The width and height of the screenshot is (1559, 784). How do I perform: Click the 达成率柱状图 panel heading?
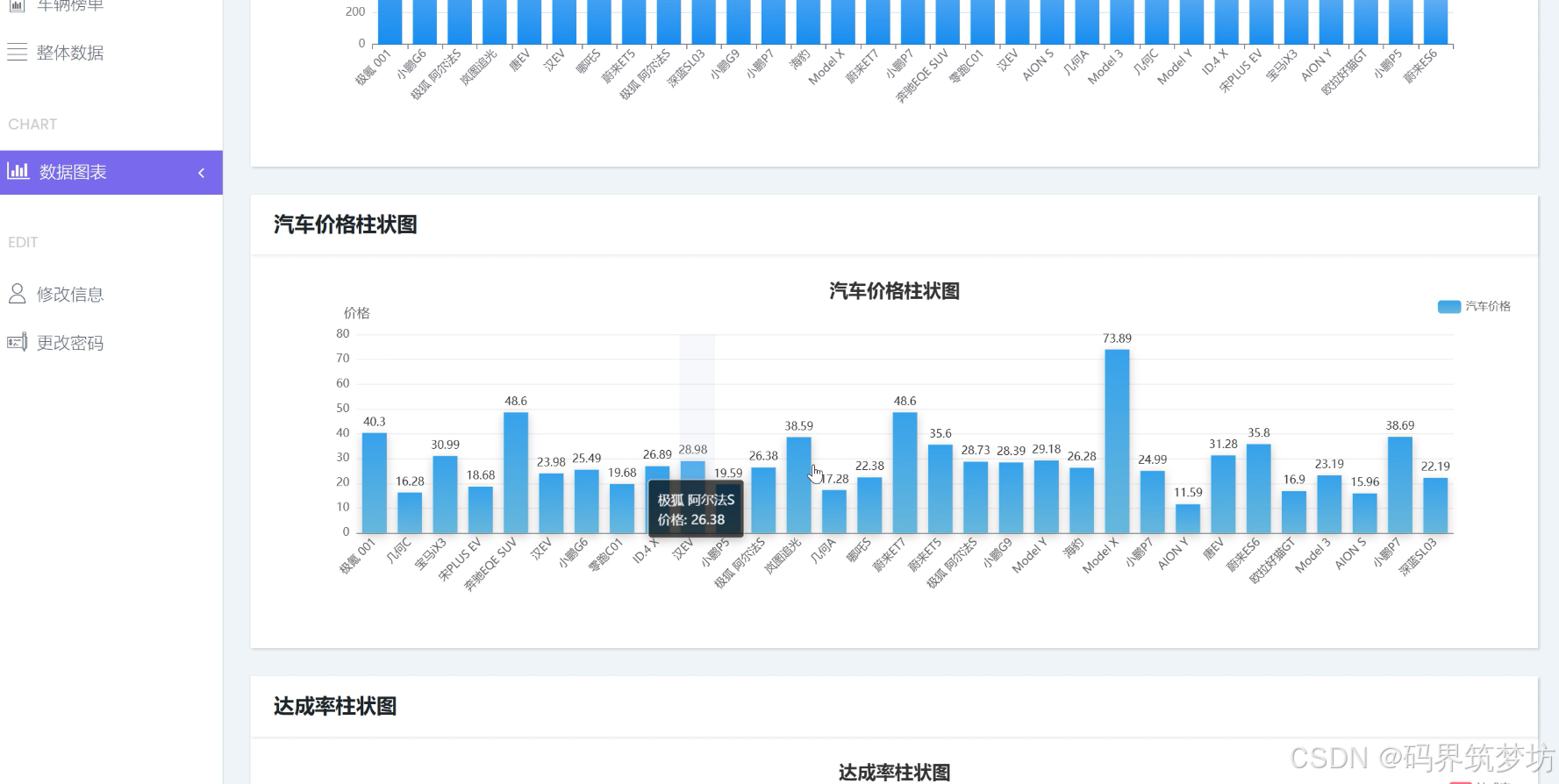(x=334, y=706)
